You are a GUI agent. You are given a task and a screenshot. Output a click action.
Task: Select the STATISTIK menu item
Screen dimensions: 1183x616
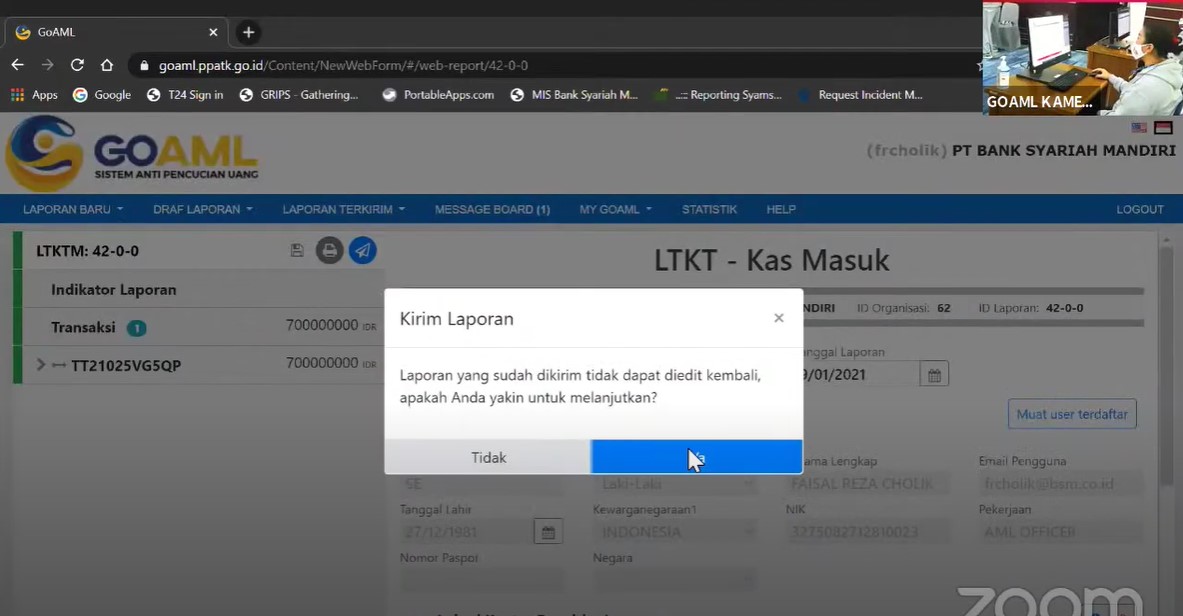[x=709, y=209]
